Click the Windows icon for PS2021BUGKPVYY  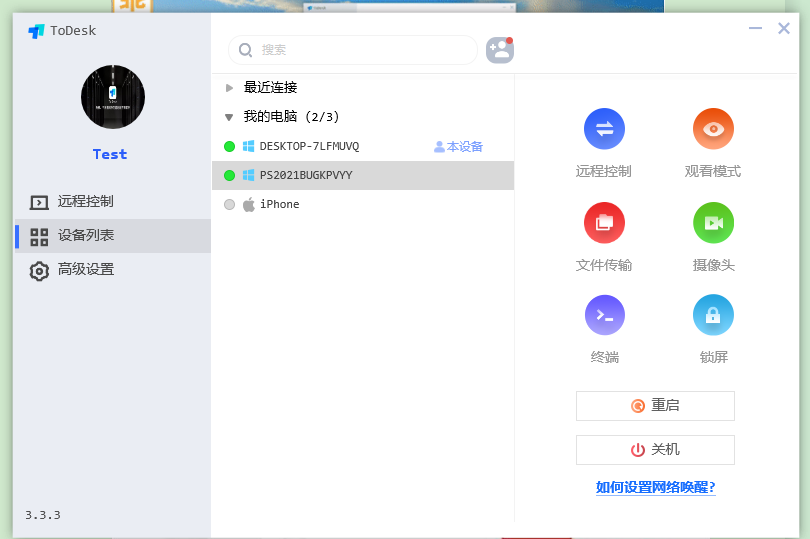248,175
